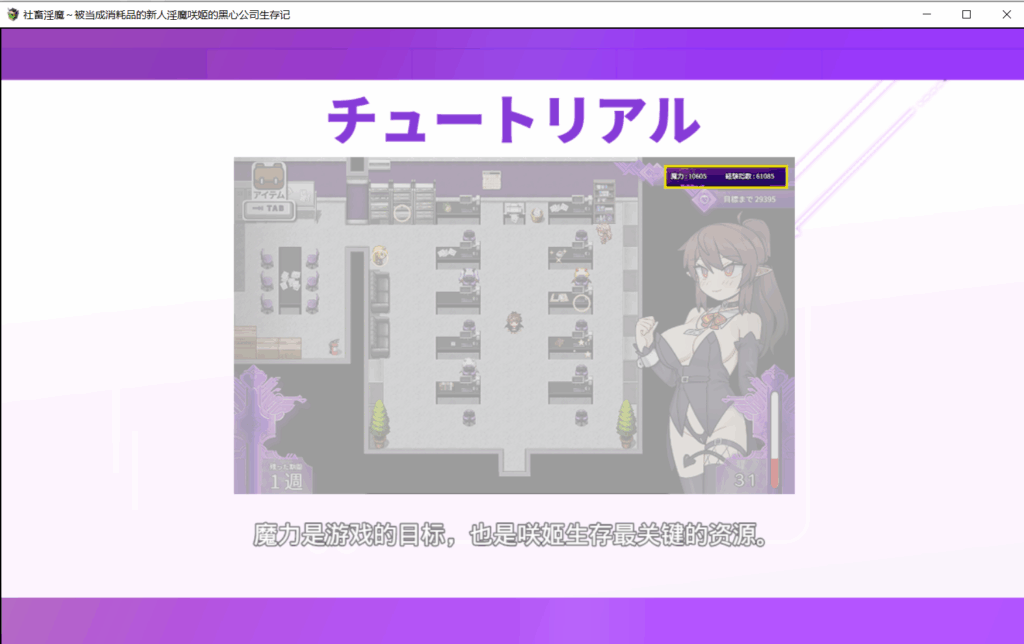The width and height of the screenshot is (1024, 644).
Task: Click the tutorial screenshot image
Action: 514,325
